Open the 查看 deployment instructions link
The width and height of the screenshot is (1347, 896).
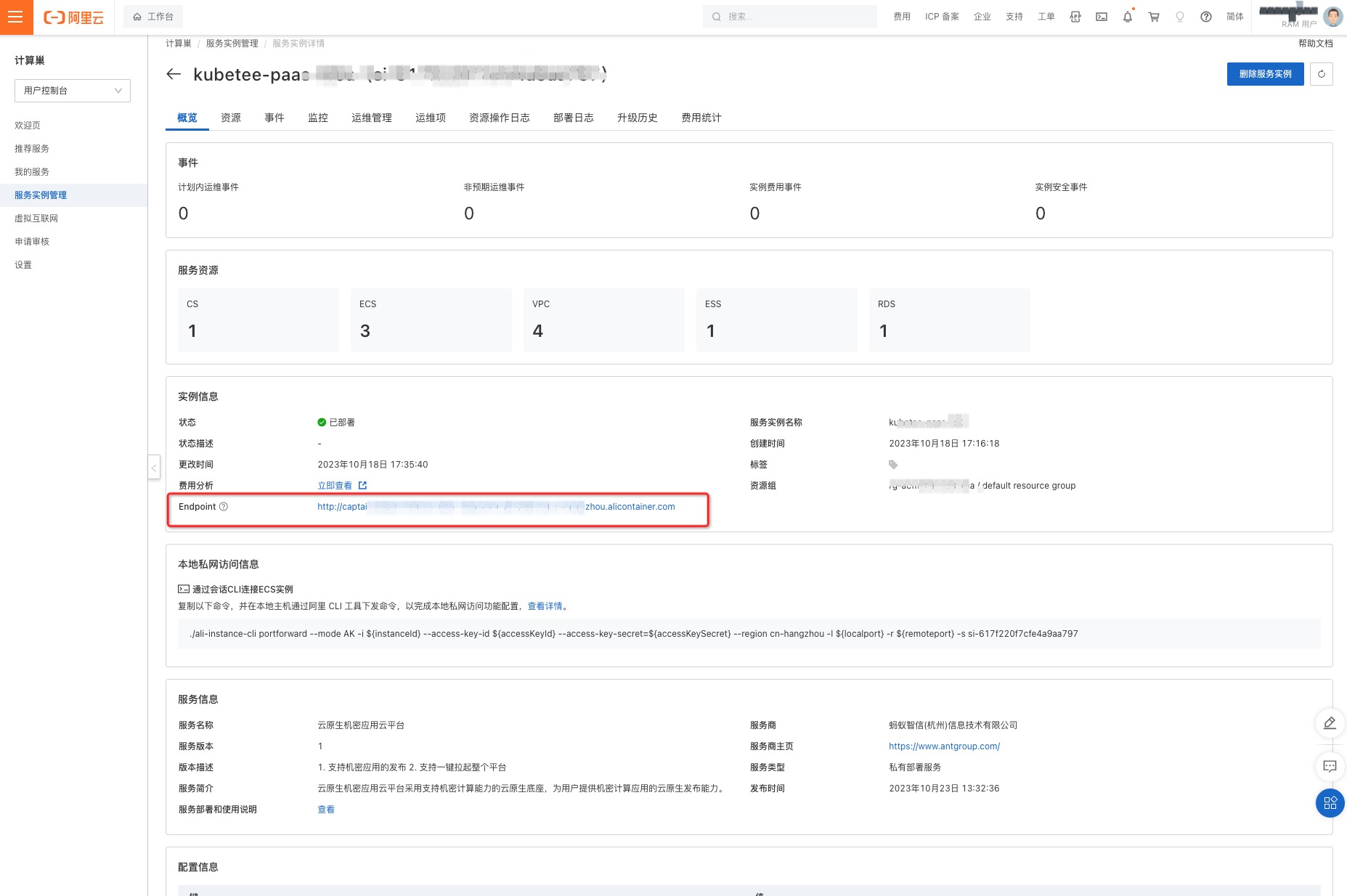pyautogui.click(x=326, y=810)
